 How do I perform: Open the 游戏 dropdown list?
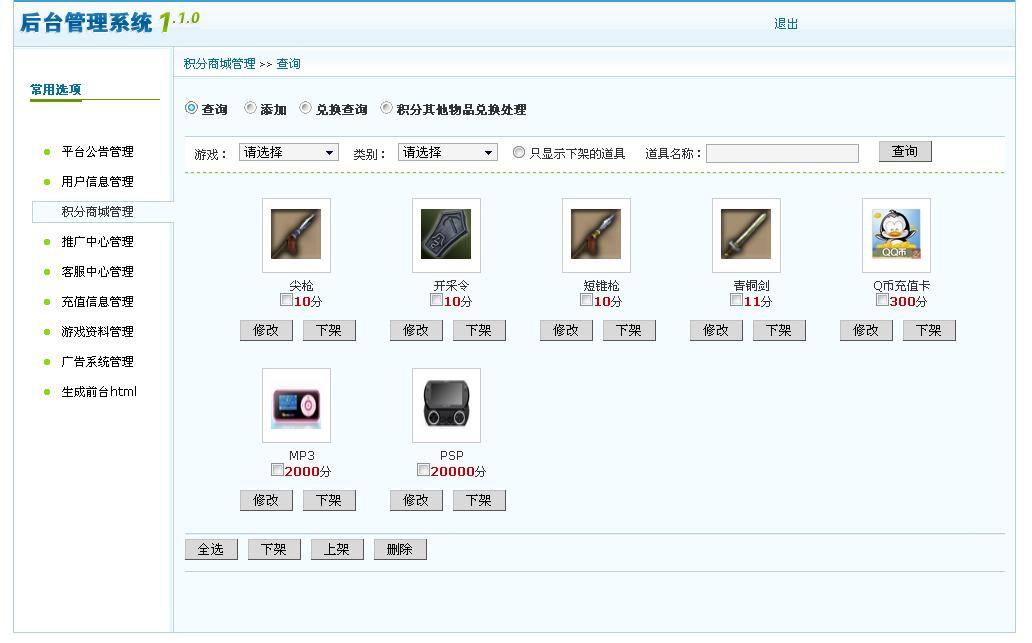click(289, 151)
